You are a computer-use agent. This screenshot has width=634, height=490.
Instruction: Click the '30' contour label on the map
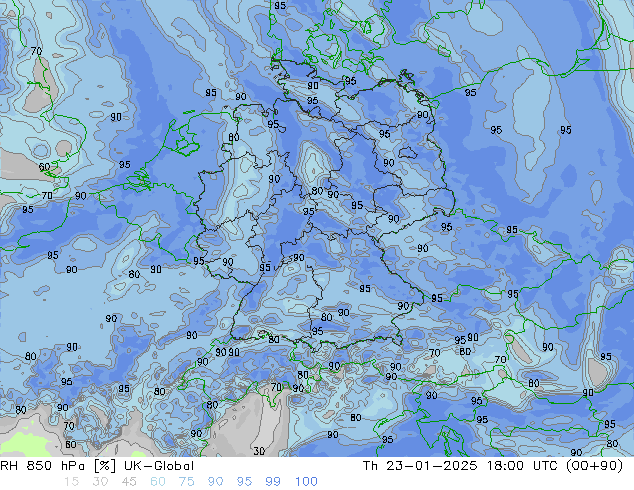(259, 451)
